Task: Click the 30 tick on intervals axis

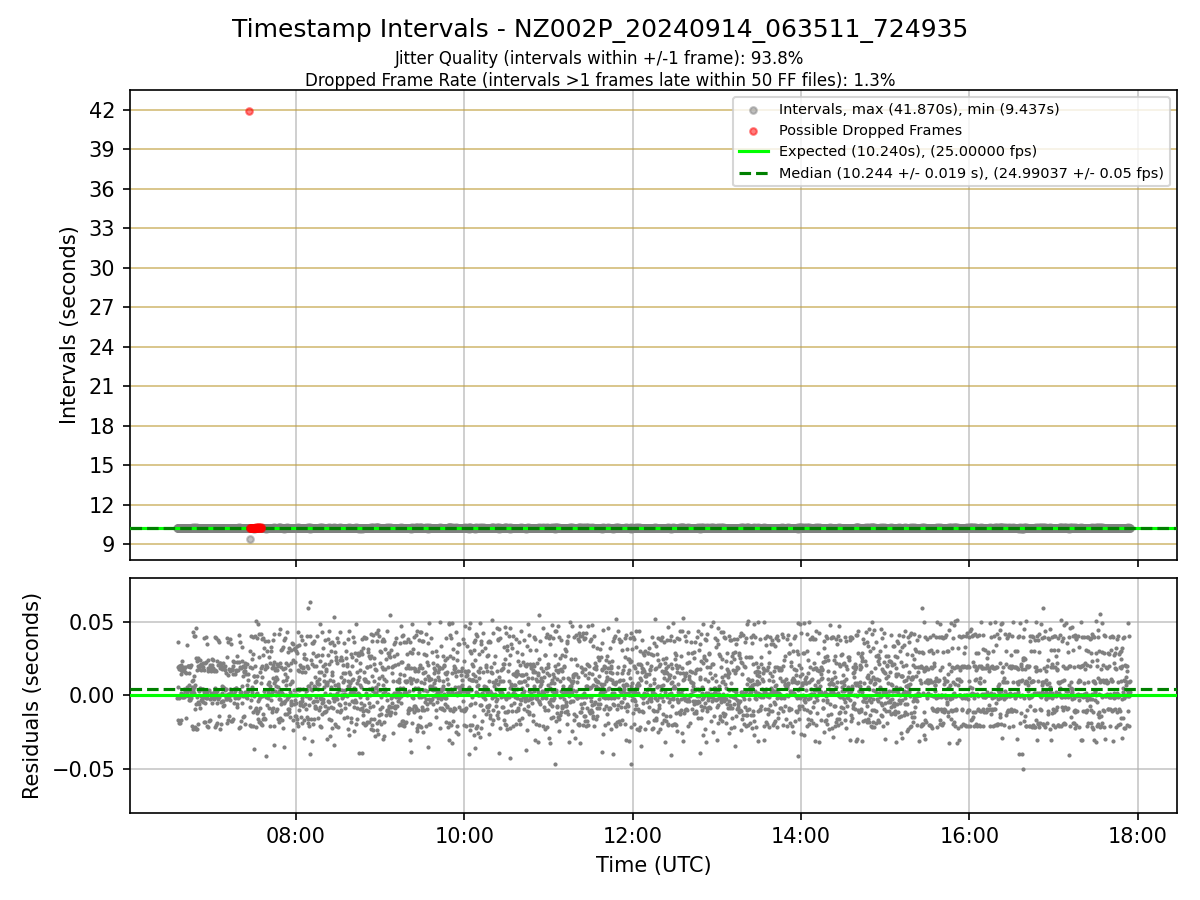Action: 104,268
